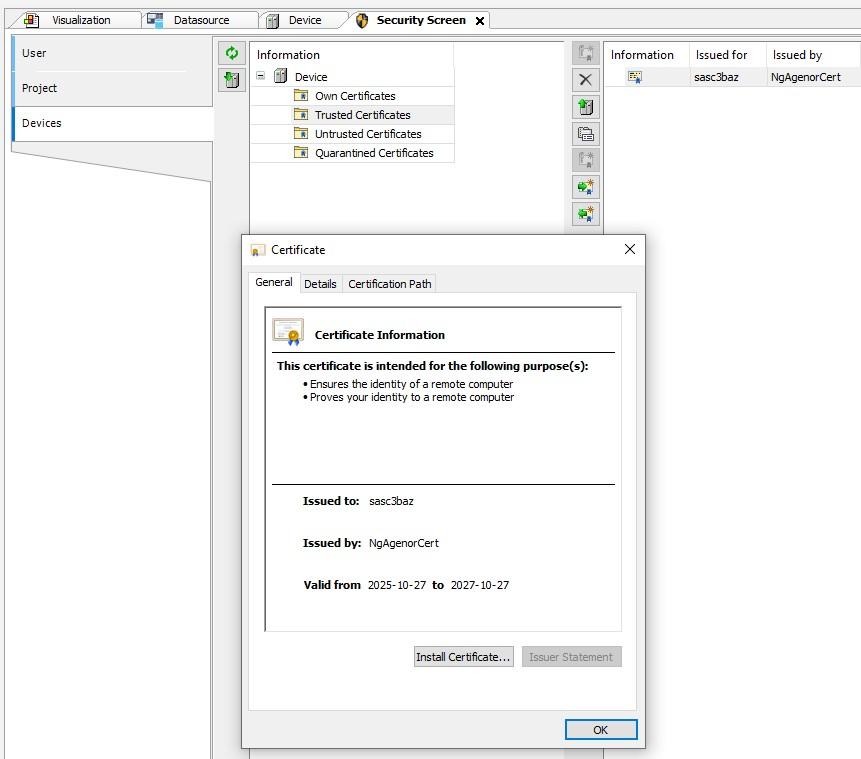Close the Security Screen tab
Viewport: 861px width, 759px height.
480,21
